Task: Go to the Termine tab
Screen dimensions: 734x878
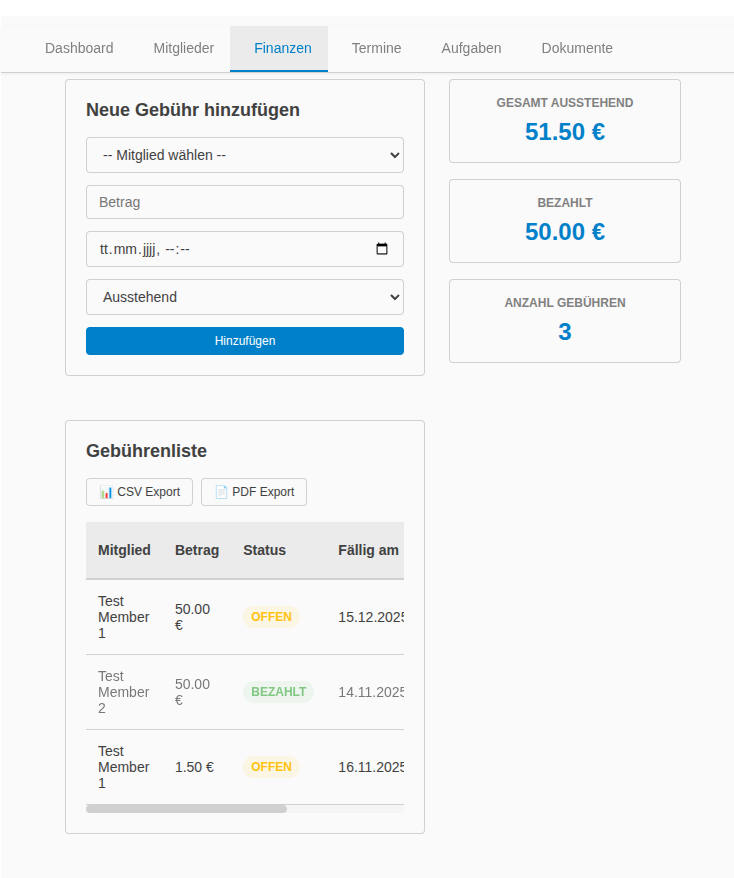Action: (376, 48)
